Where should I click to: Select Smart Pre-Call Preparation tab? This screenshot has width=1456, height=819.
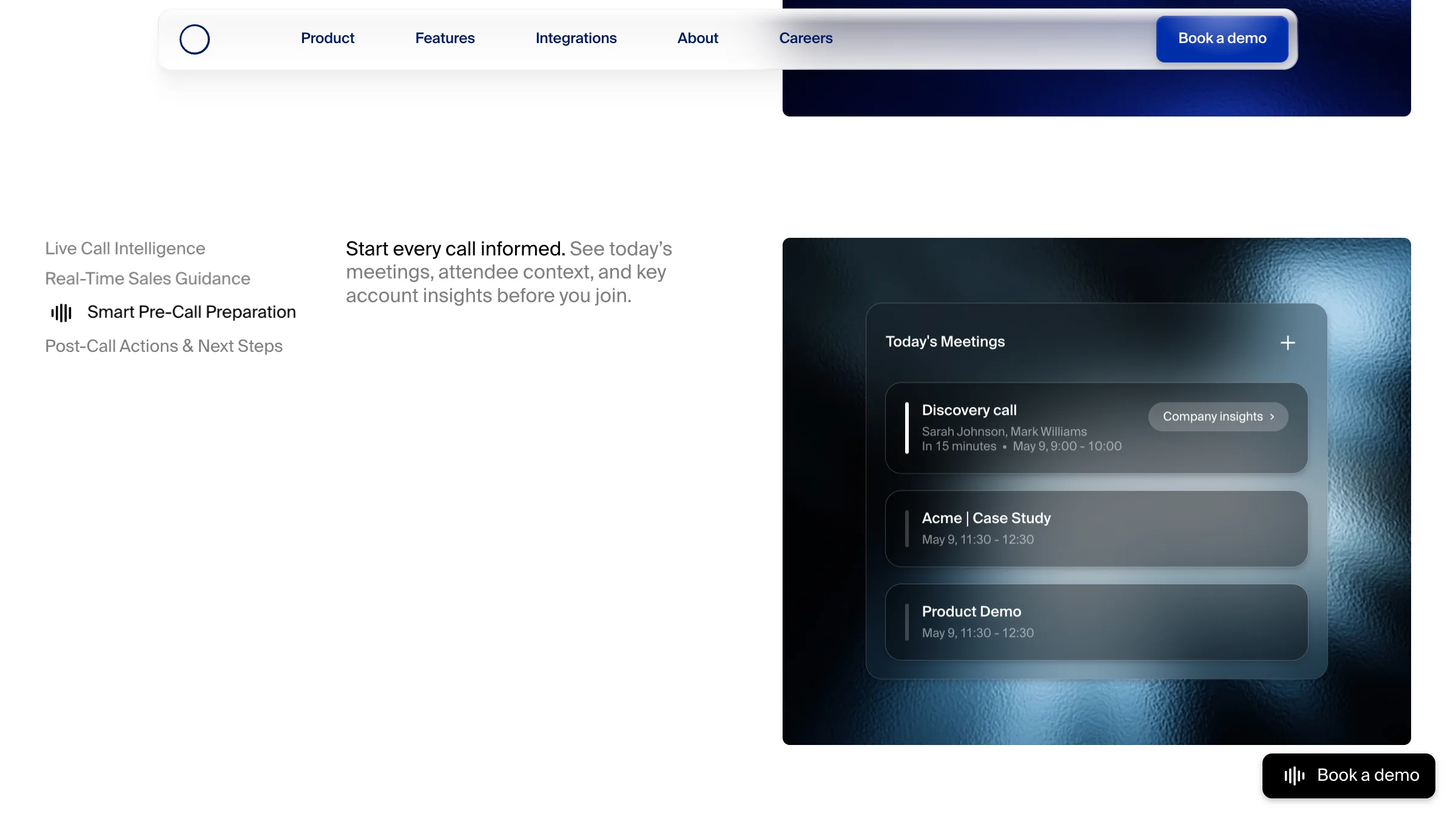click(x=191, y=312)
